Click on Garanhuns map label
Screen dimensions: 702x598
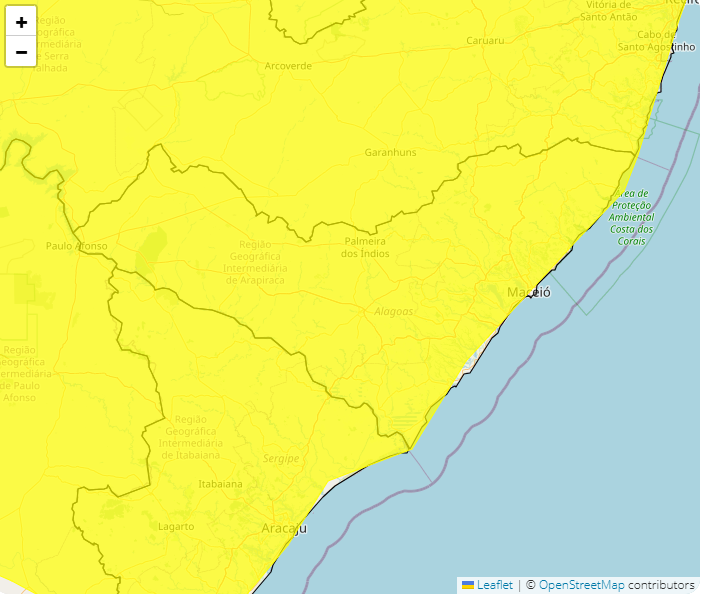pyautogui.click(x=390, y=152)
